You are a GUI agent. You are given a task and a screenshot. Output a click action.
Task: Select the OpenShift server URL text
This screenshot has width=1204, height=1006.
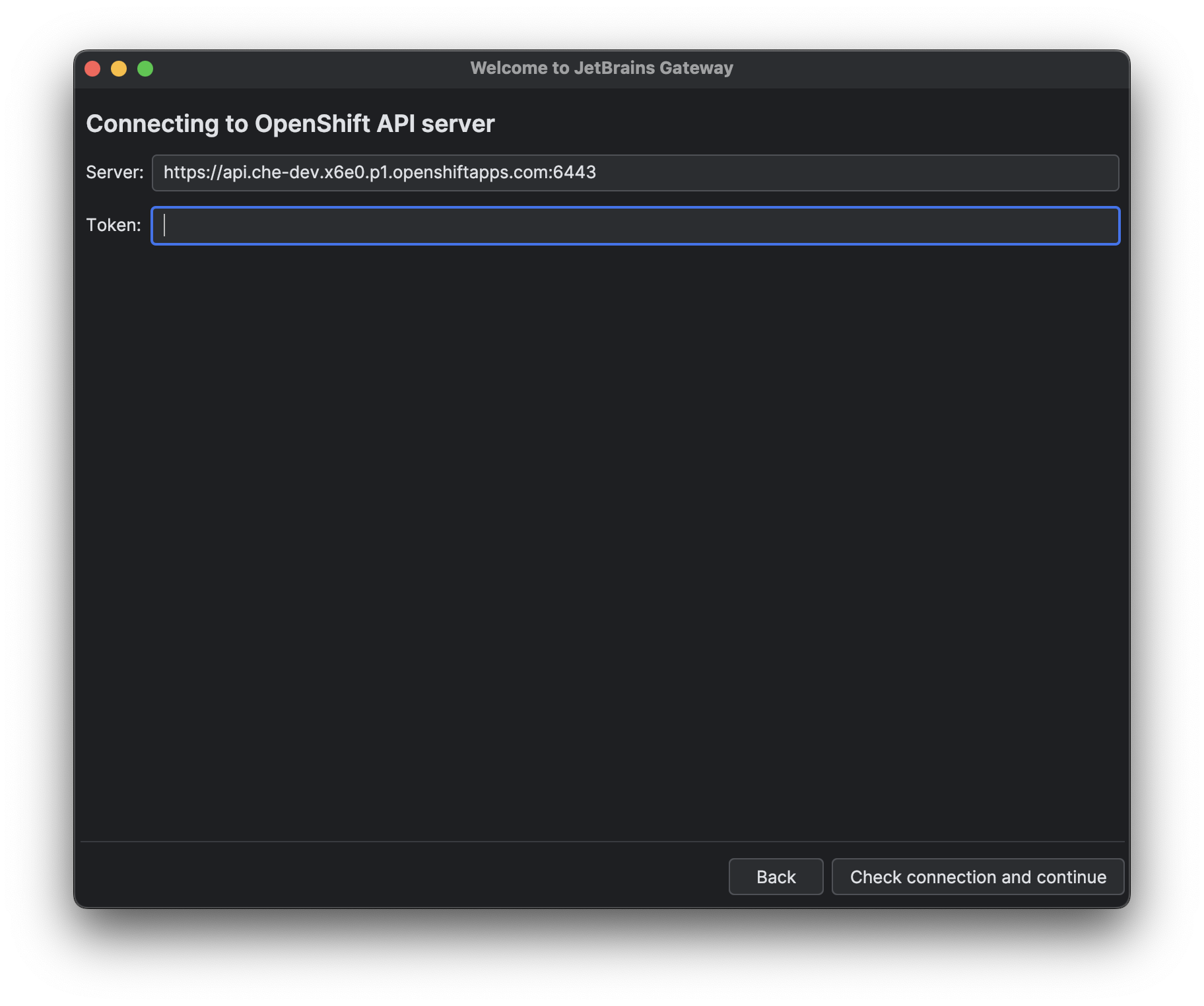click(380, 173)
